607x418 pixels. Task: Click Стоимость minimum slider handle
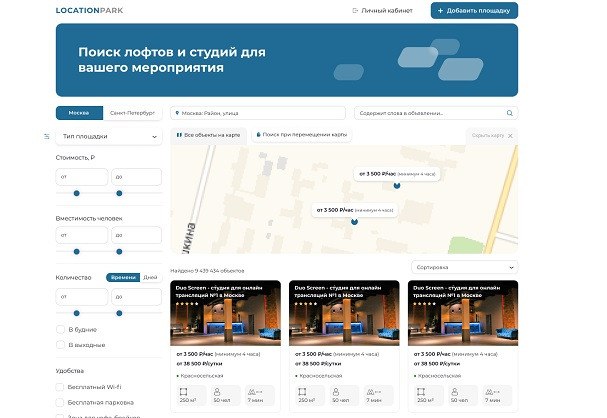[x=77, y=193]
